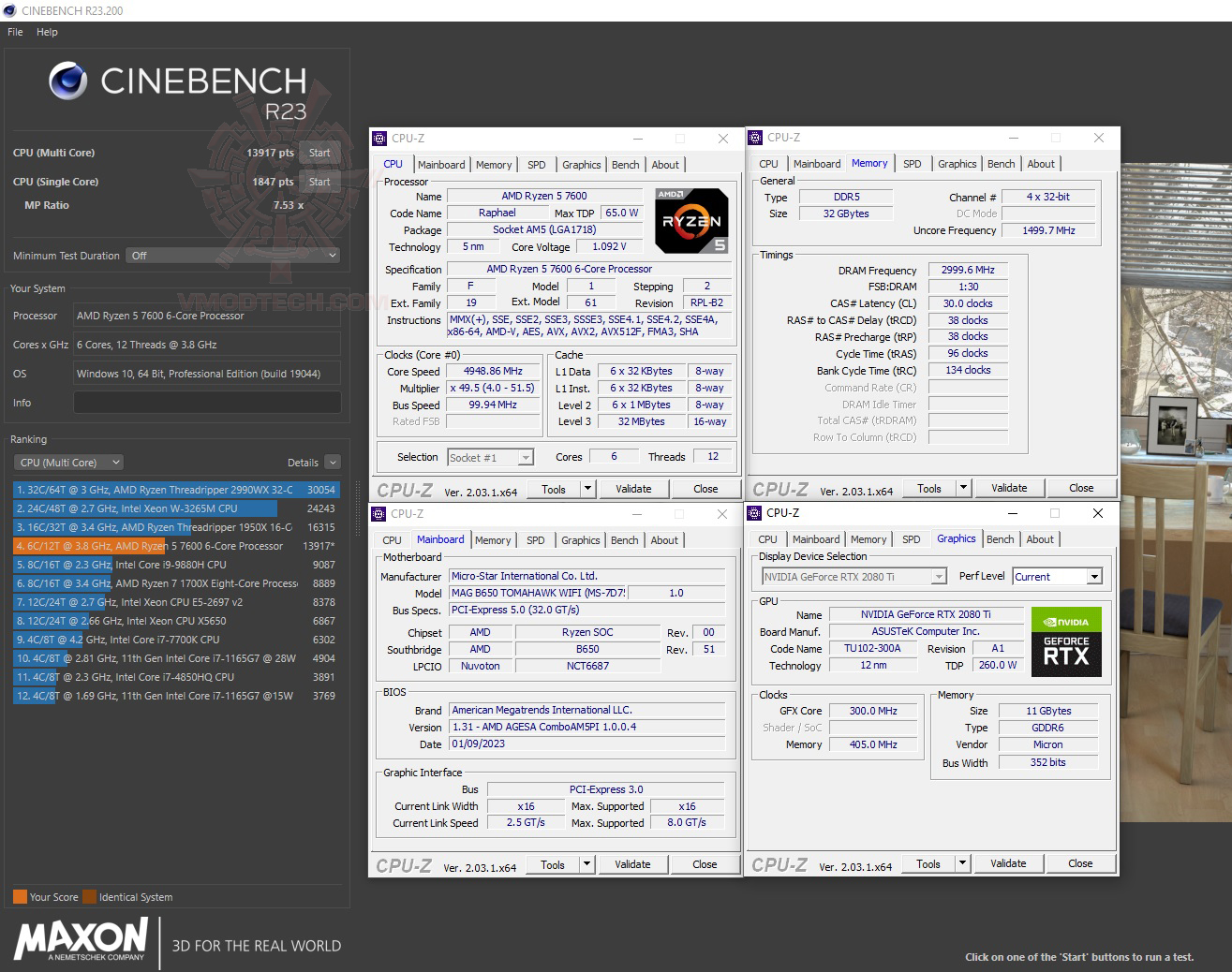
Task: Click the processor name AMD Ryzen 5 7600 field
Action: click(544, 196)
